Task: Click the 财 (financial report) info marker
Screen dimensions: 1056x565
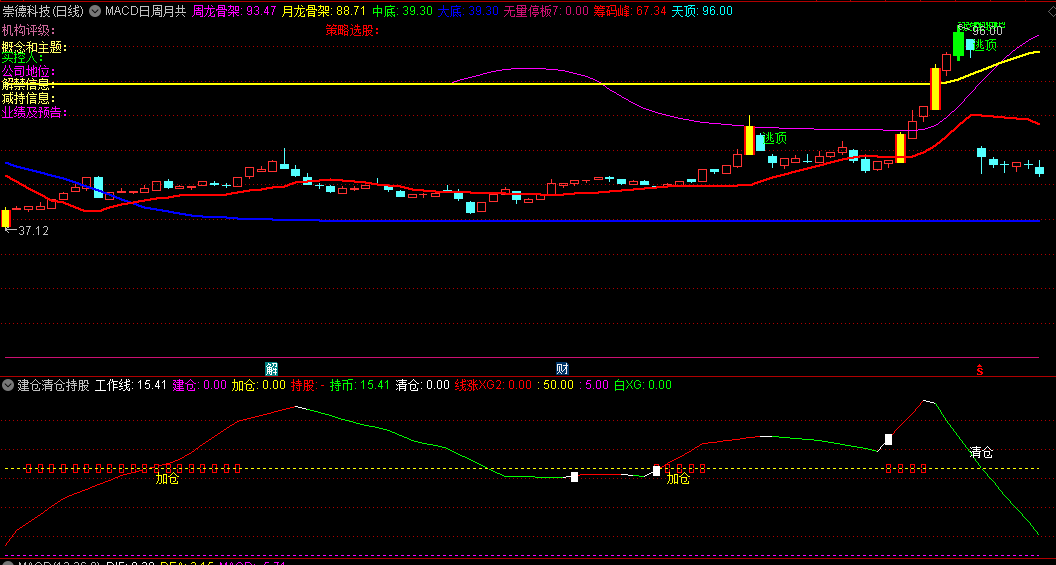Action: click(x=562, y=369)
